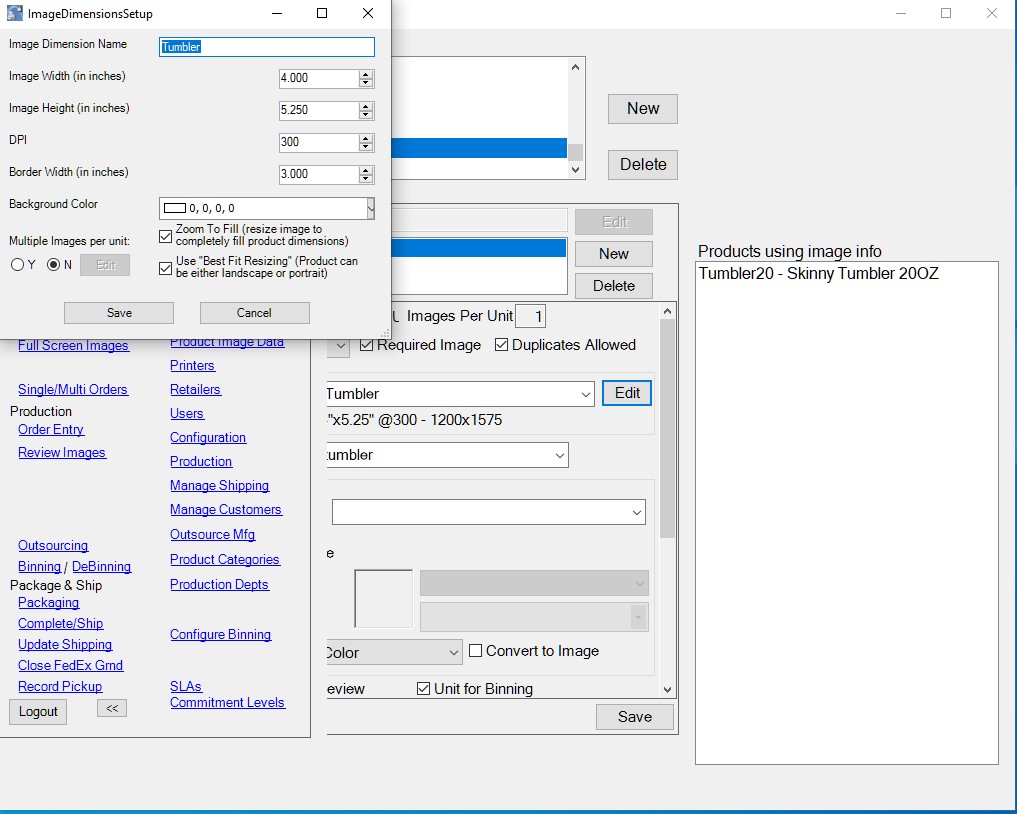Decrease Border Width with down arrow
Screen dimensions: 1017x814
tap(366, 179)
